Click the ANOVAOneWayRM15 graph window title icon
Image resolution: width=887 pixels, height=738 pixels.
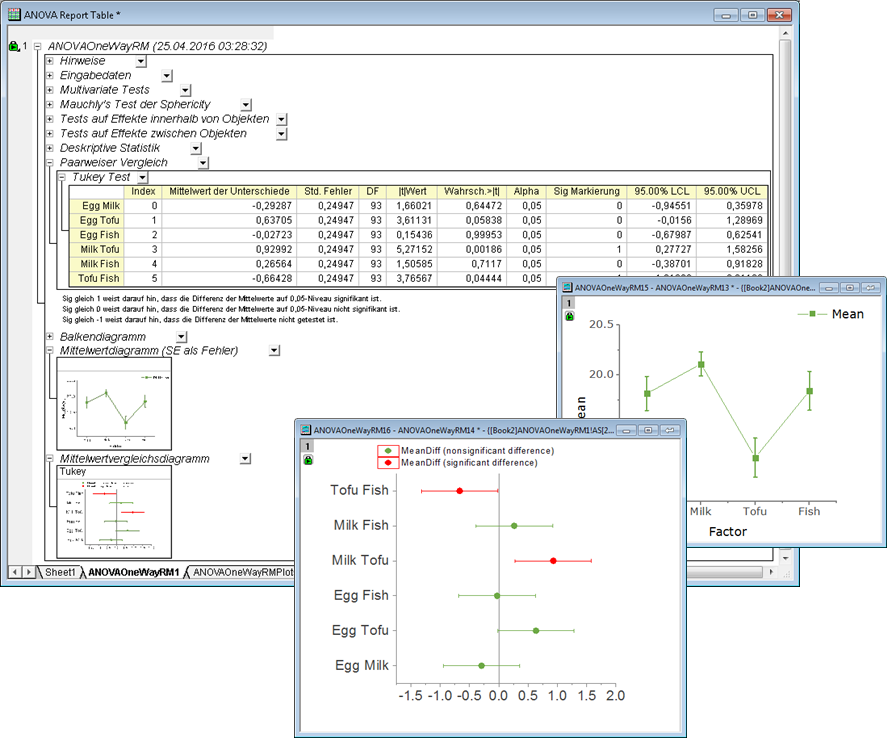click(x=567, y=287)
